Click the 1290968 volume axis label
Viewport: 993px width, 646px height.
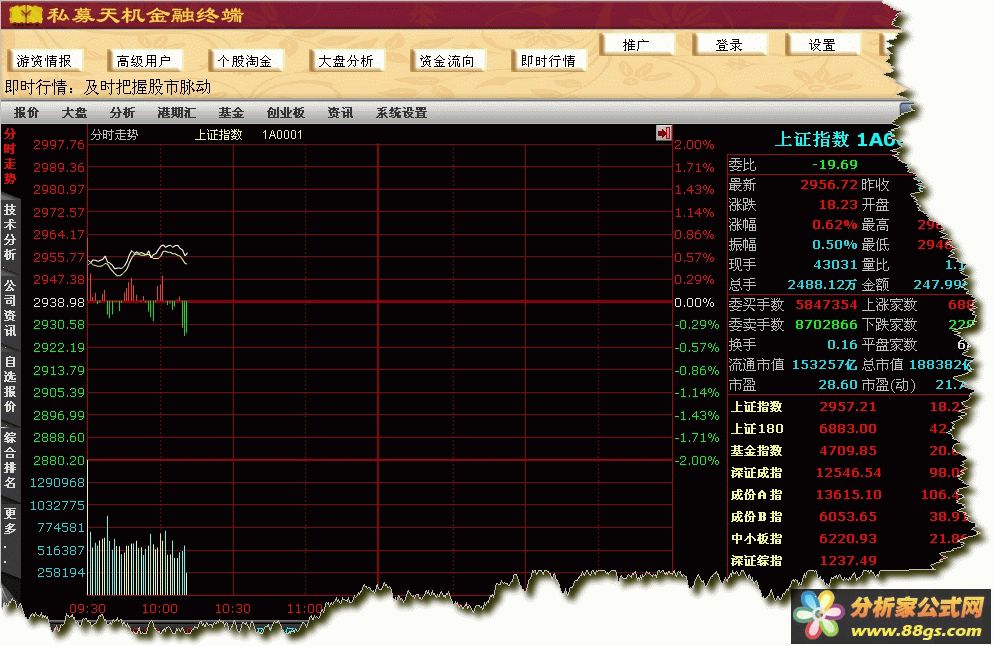tap(58, 483)
